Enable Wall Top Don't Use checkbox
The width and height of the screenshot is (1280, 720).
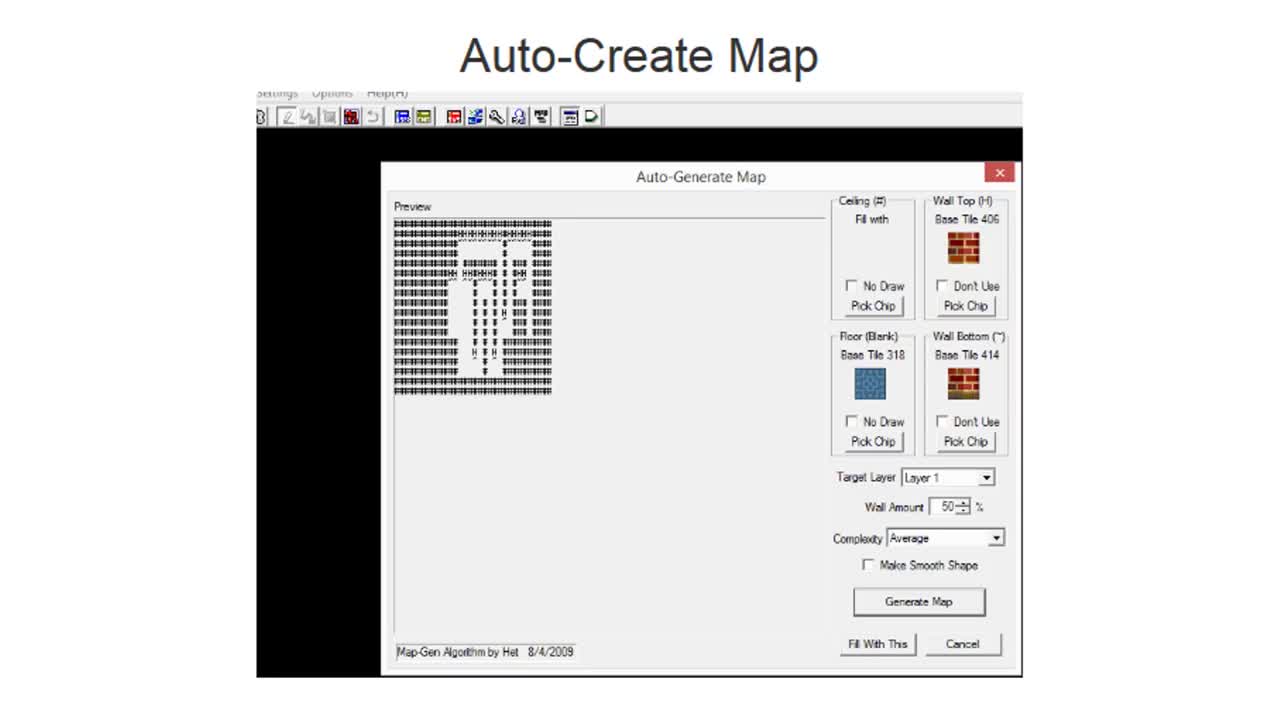(942, 286)
